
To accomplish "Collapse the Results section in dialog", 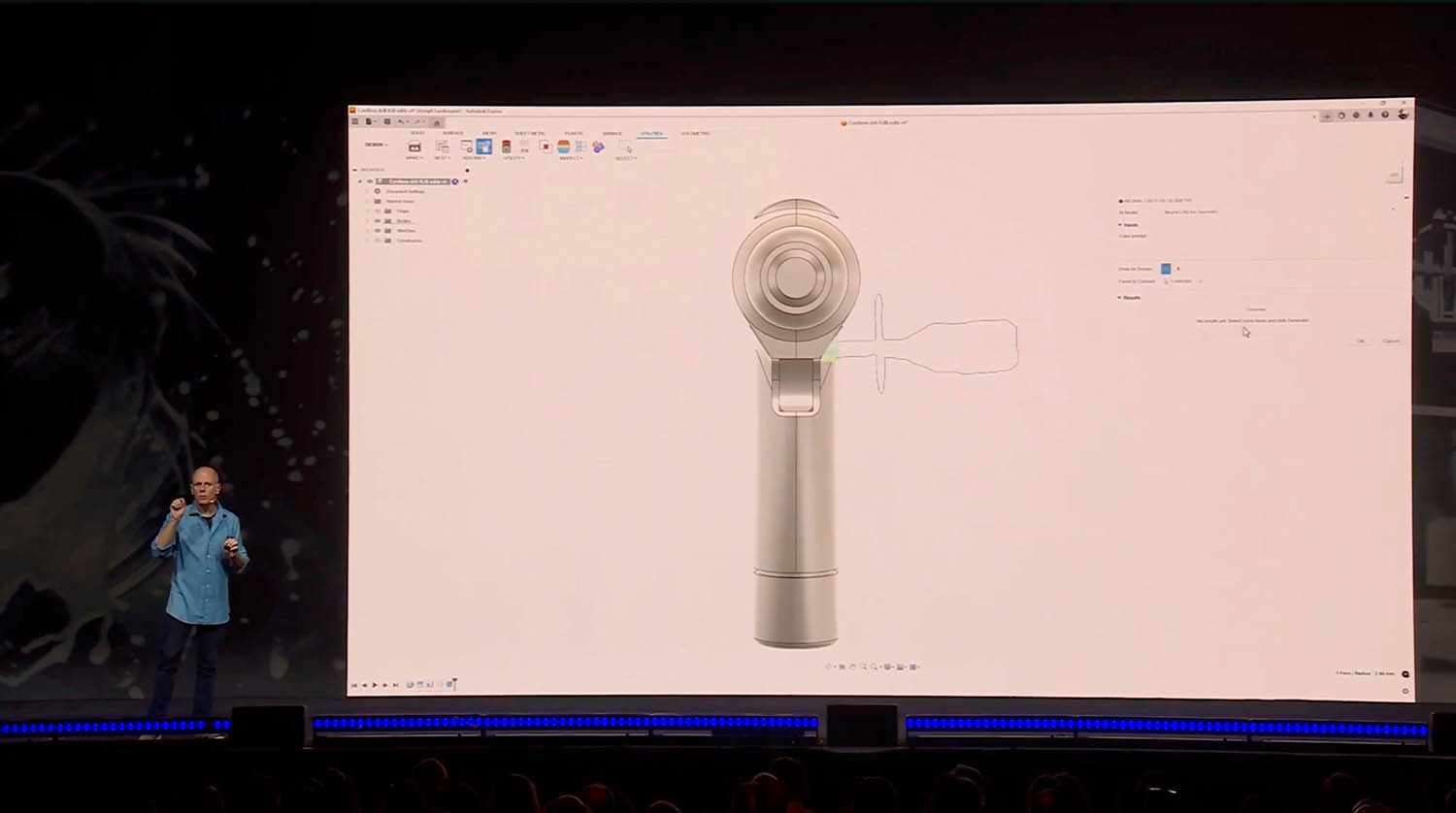I will [x=1120, y=298].
